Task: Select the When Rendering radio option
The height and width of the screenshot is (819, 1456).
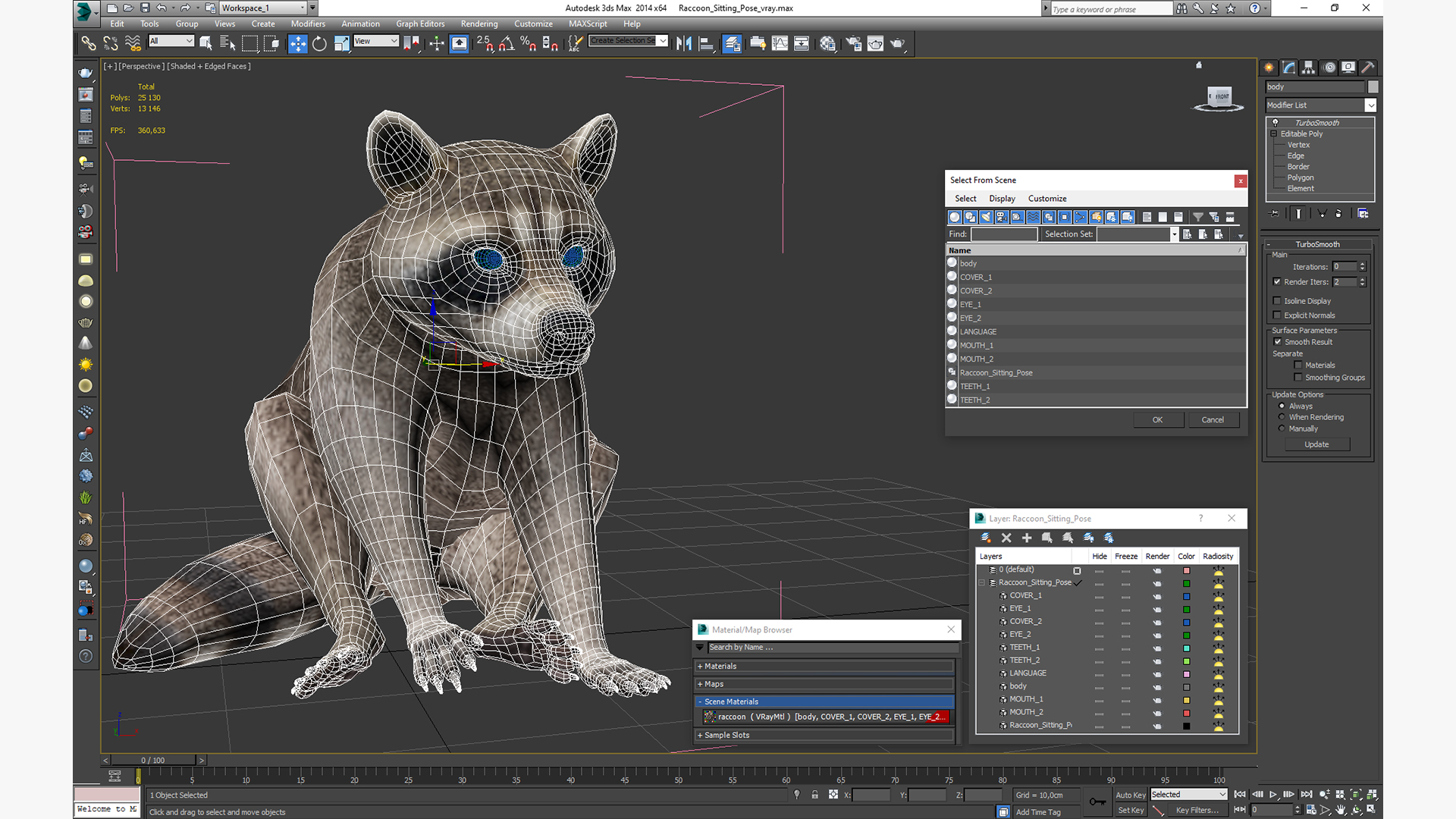Action: [x=1282, y=417]
